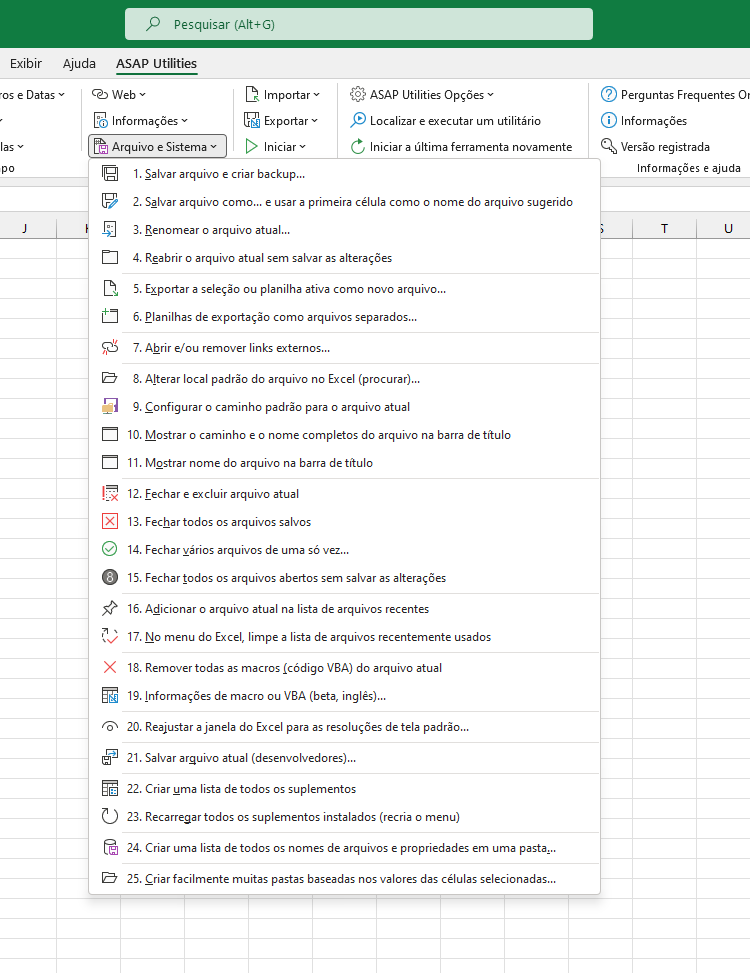Click the window icon for Mostrar nome do arquivo
Viewport: 750px width, 973px height.
[110, 462]
